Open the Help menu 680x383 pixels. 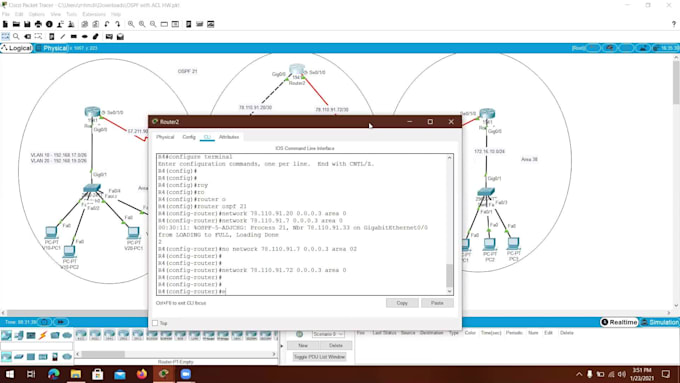(116, 14)
